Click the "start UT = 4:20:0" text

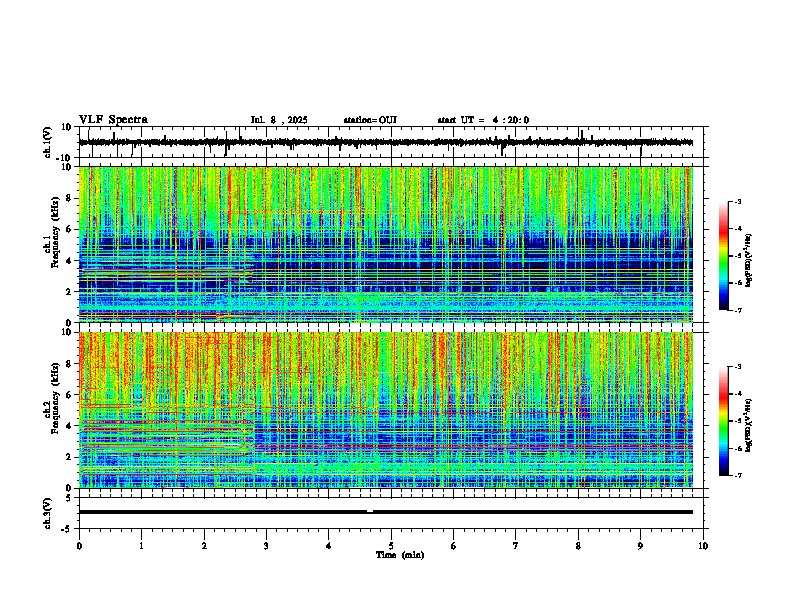[483, 120]
